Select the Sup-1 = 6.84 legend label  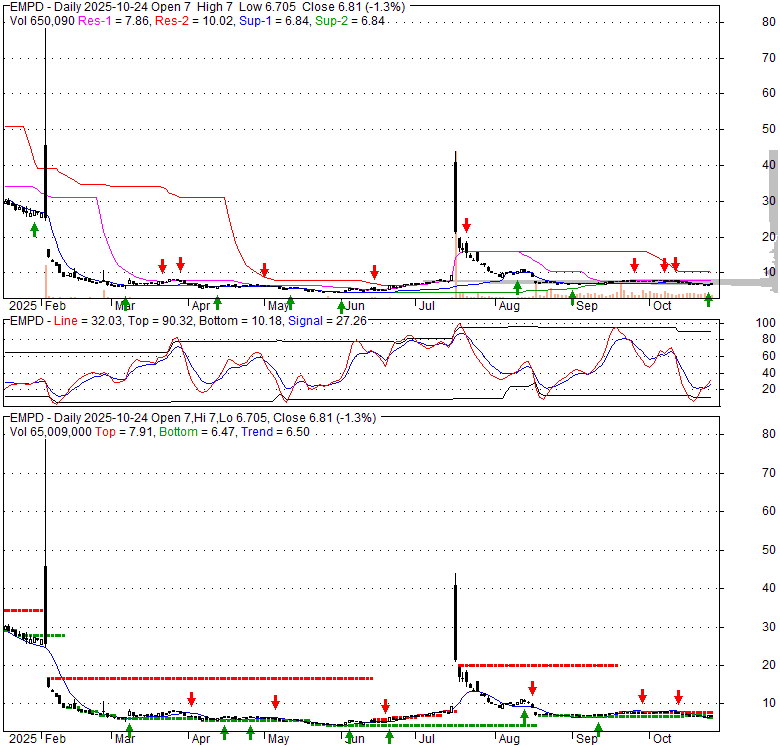[x=274, y=21]
